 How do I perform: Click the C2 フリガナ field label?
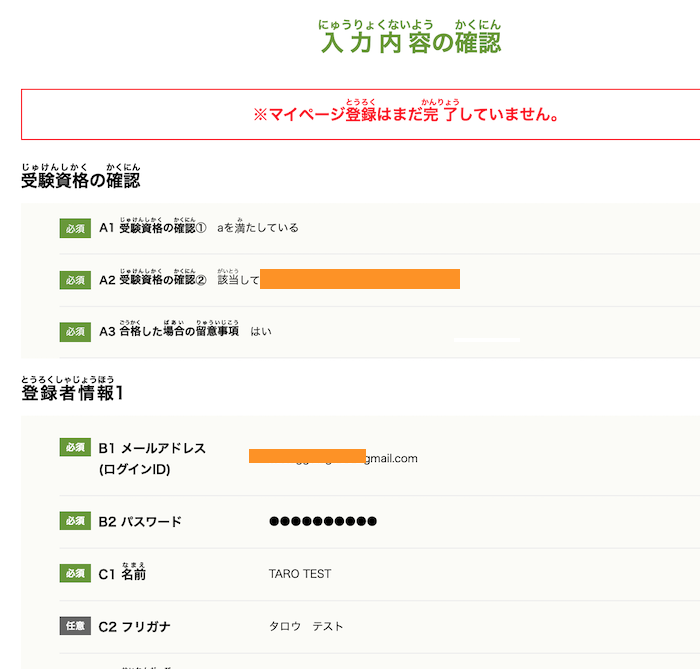(134, 627)
